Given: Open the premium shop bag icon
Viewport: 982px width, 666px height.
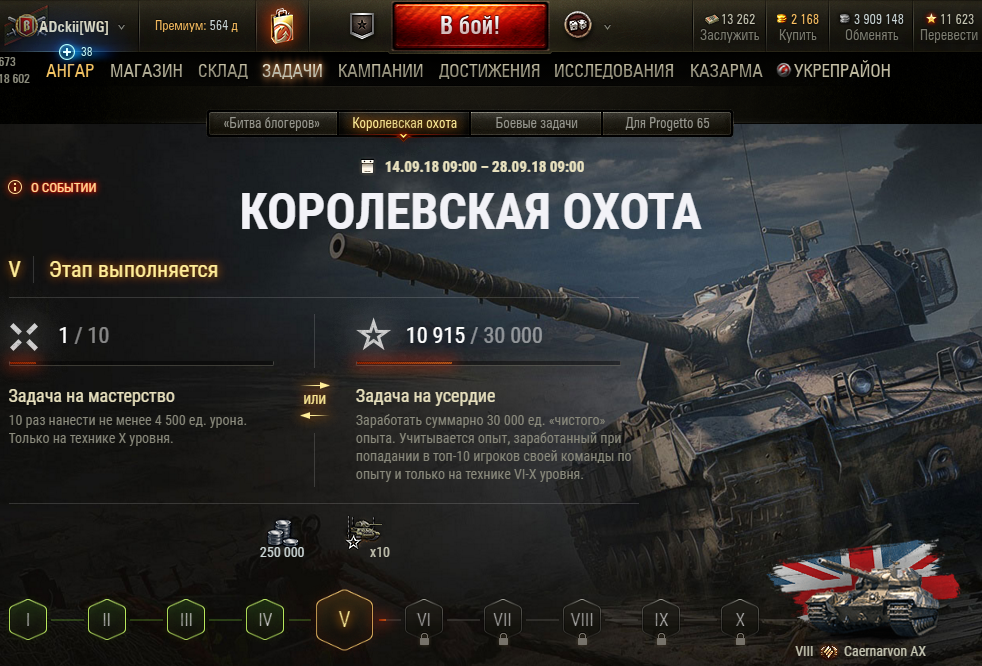Looking at the screenshot, I should pyautogui.click(x=282, y=26).
